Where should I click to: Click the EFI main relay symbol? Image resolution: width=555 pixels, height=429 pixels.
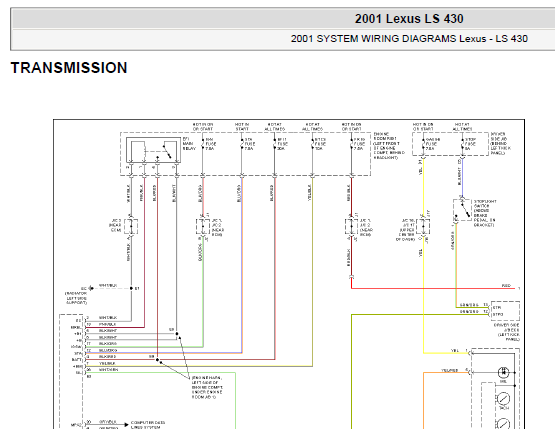154,150
